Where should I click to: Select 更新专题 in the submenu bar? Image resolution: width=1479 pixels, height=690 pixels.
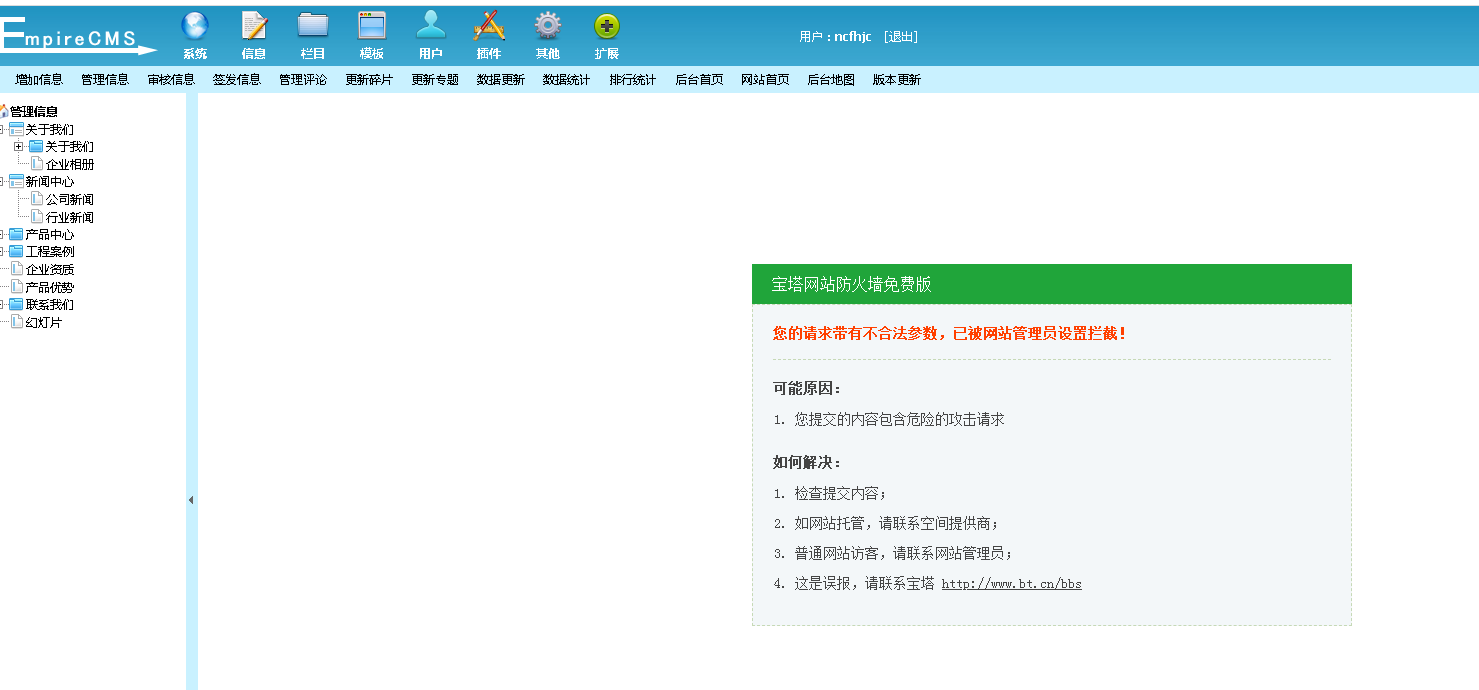pos(435,80)
